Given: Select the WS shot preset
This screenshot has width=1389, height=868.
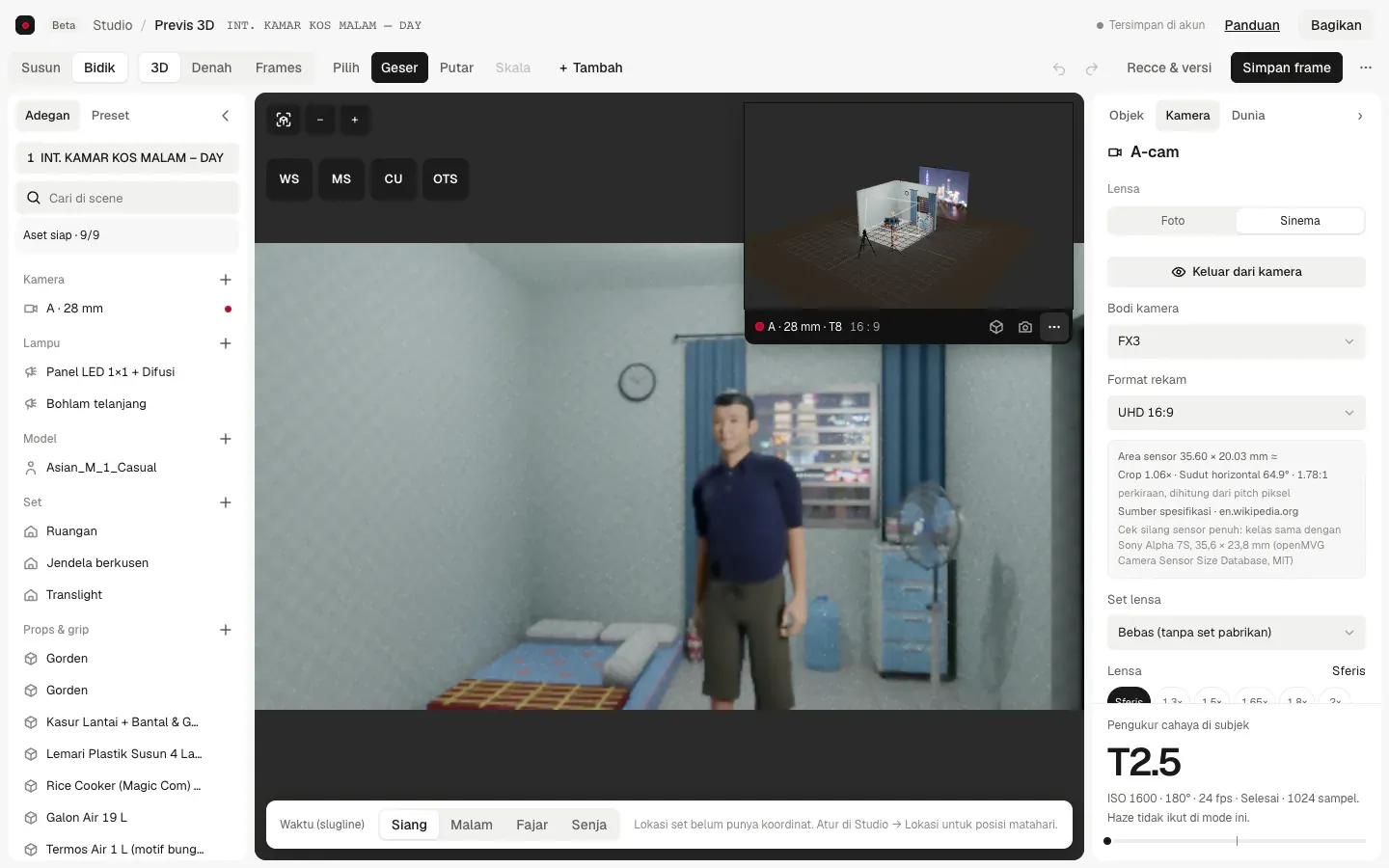Looking at the screenshot, I should tap(289, 179).
